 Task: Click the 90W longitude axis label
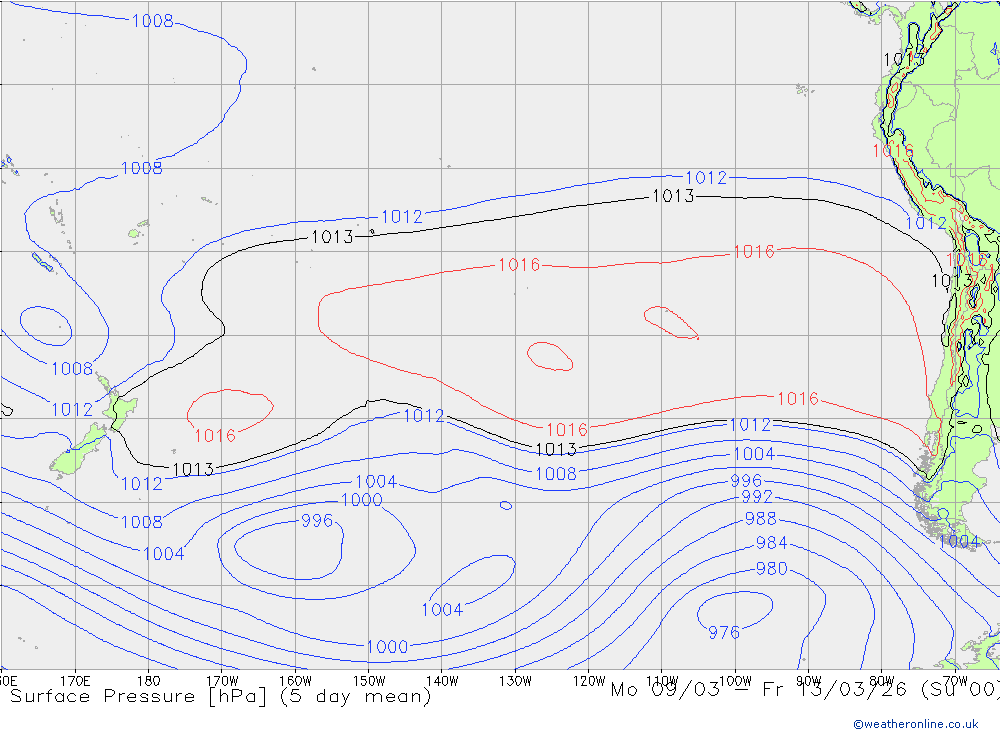809,681
